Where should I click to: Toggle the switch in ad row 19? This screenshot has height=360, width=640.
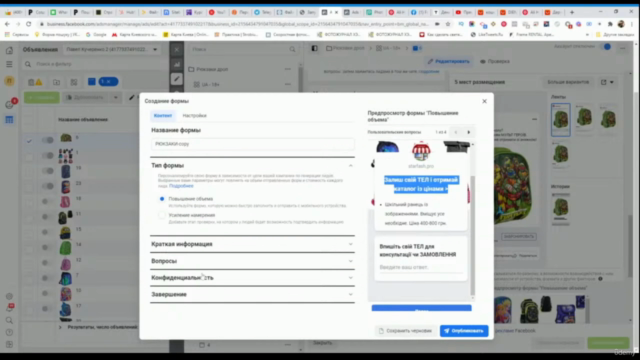(47, 171)
